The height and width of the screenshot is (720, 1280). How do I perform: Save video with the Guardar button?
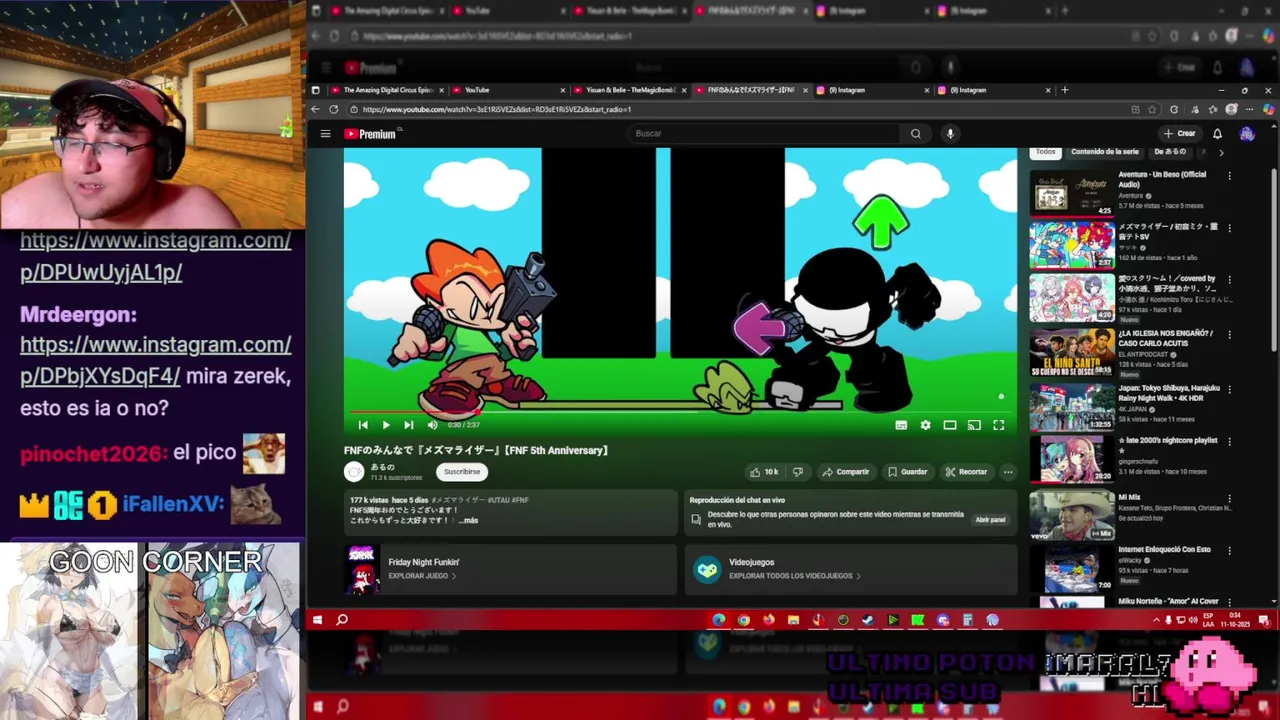pyautogui.click(x=907, y=472)
